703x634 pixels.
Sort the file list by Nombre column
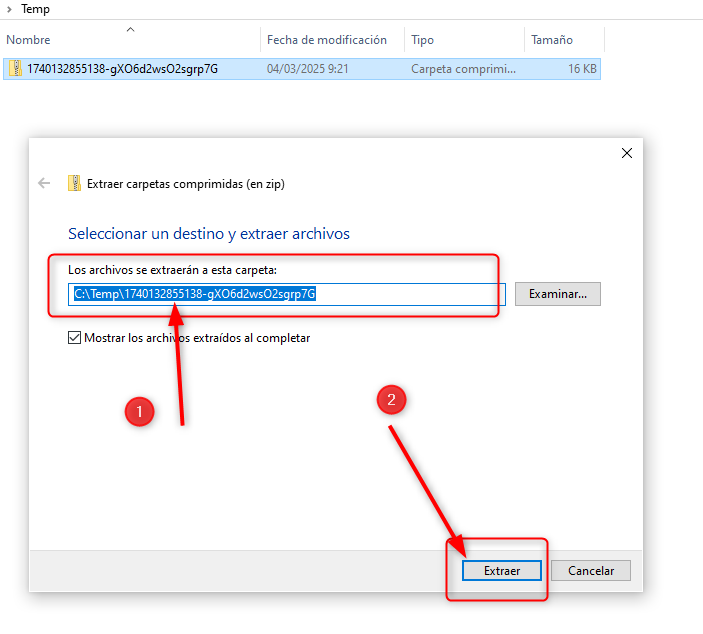(28, 40)
